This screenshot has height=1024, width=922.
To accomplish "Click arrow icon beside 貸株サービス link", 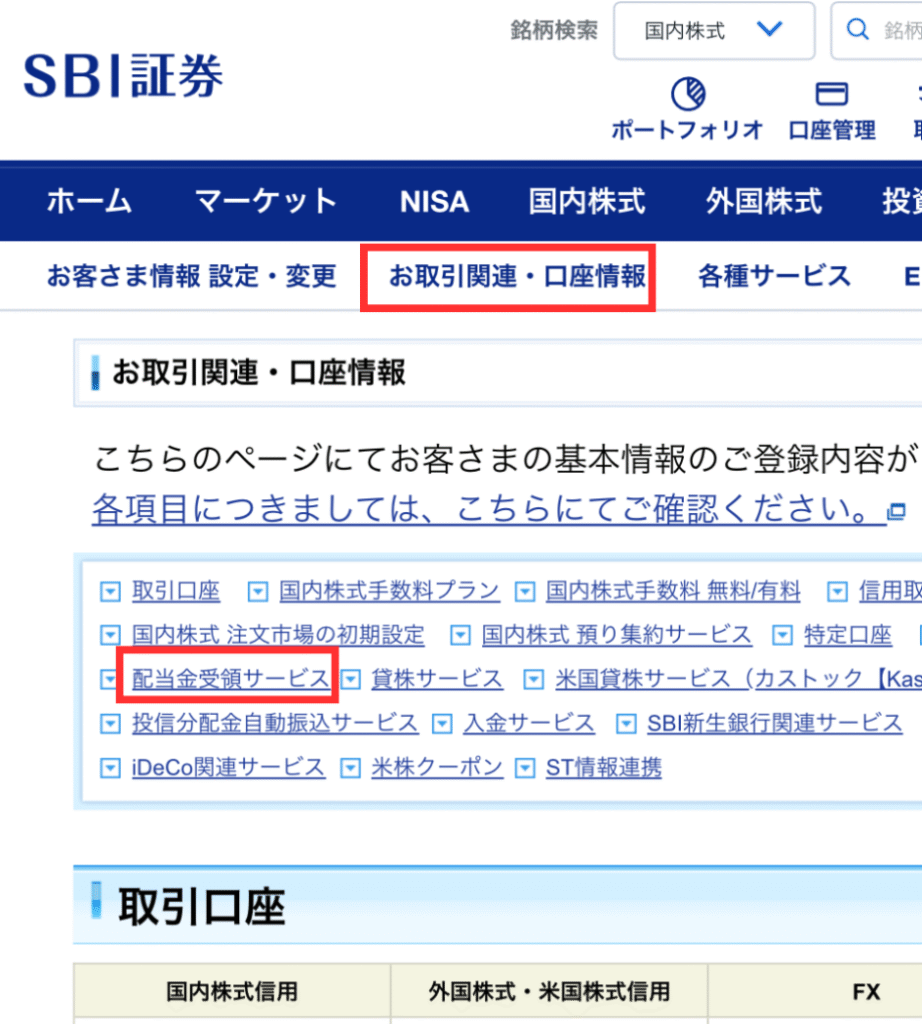I will 350,680.
